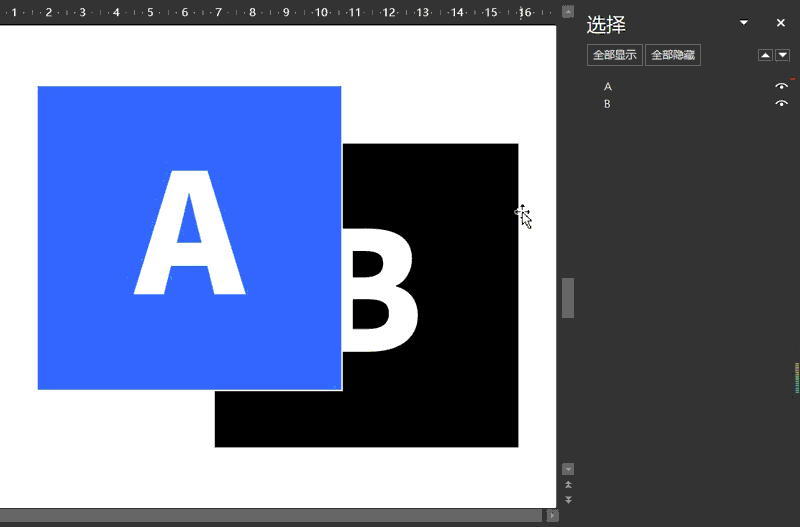Click the vertical scrollbar thumb

(x=568, y=298)
